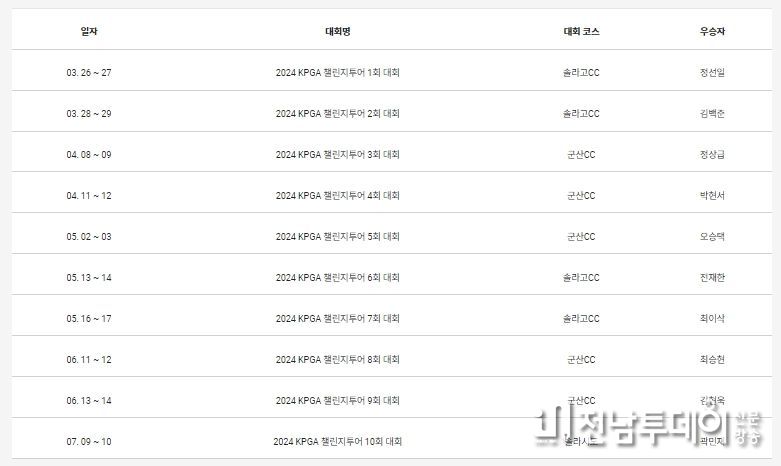Click the date 04. 08 ~ 09
The width and height of the screenshot is (781, 466).
89,155
